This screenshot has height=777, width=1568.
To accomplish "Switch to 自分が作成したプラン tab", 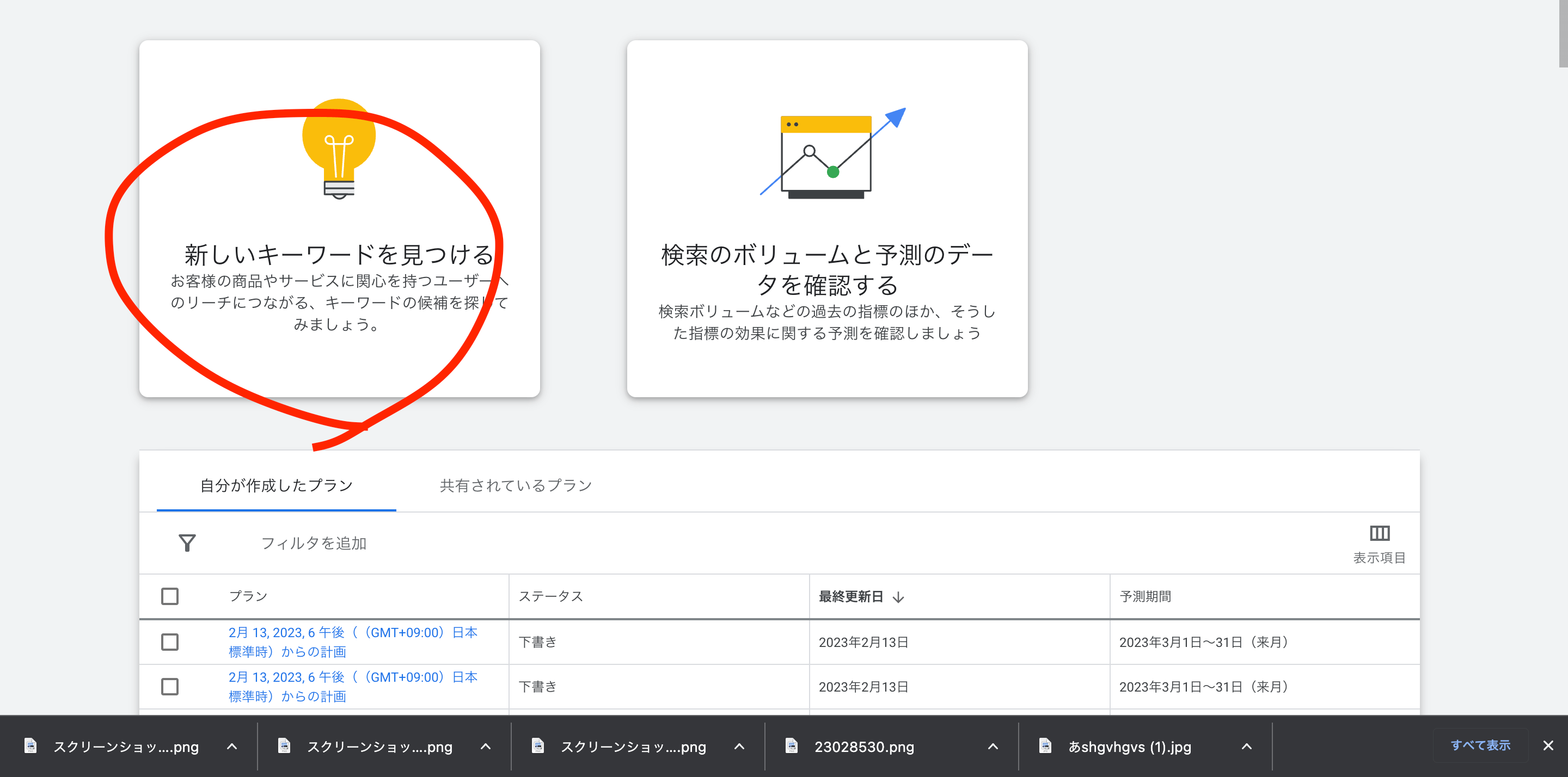I will point(277,485).
